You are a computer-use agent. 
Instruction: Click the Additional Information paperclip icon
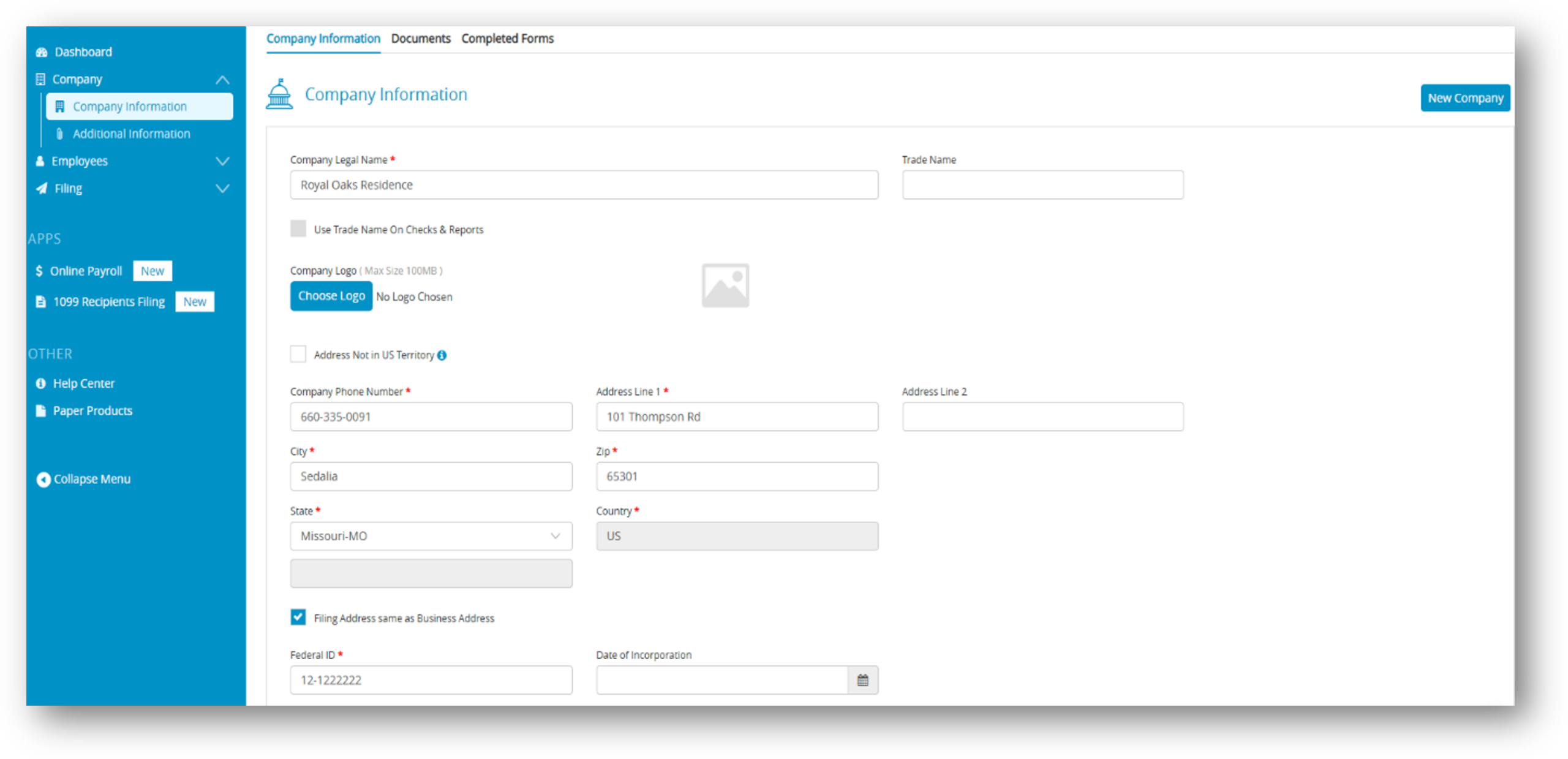59,134
